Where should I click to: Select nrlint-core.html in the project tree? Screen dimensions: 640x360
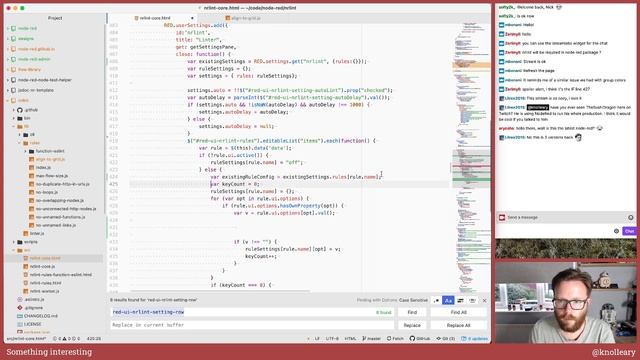point(45,258)
